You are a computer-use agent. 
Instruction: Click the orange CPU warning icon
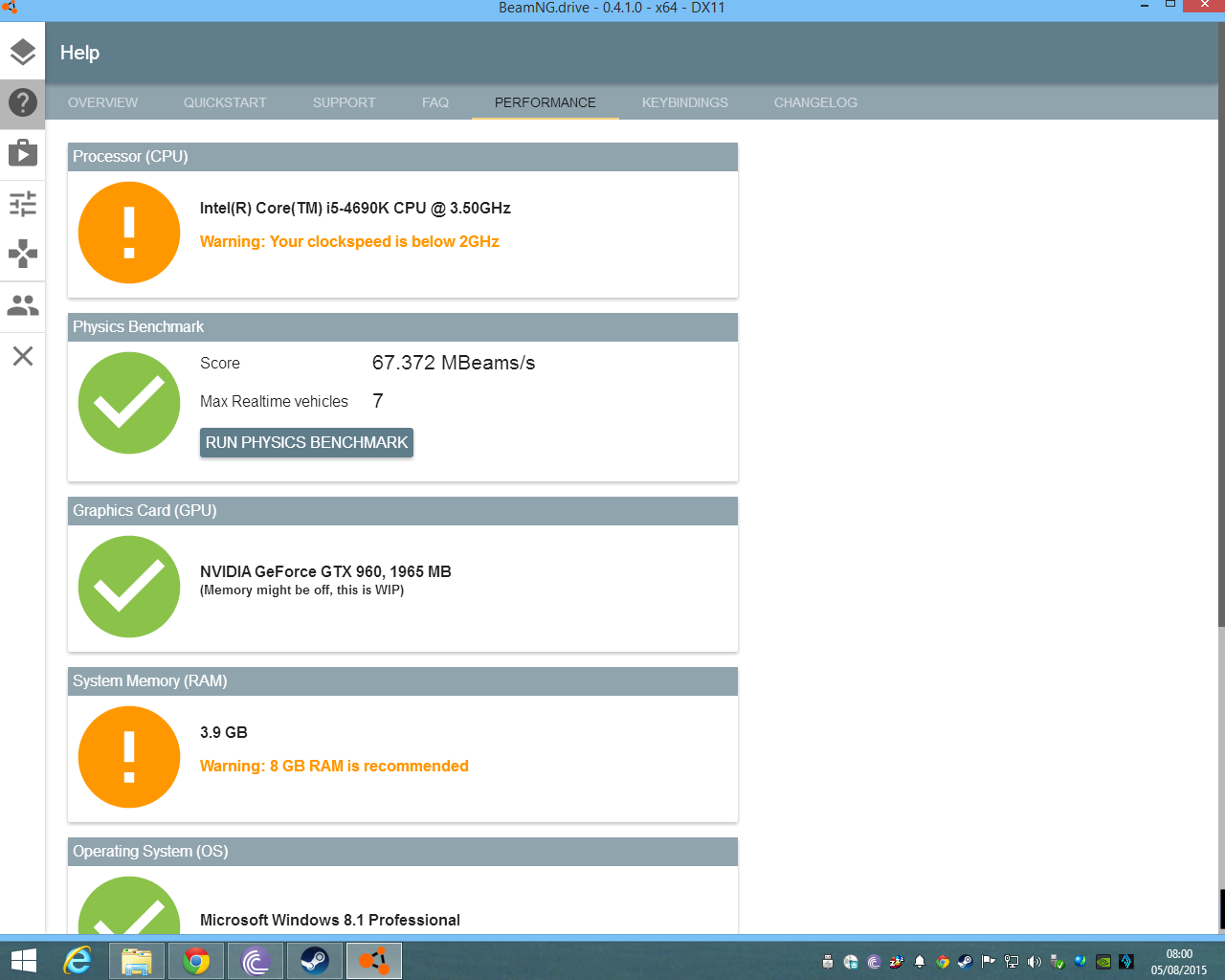129,233
